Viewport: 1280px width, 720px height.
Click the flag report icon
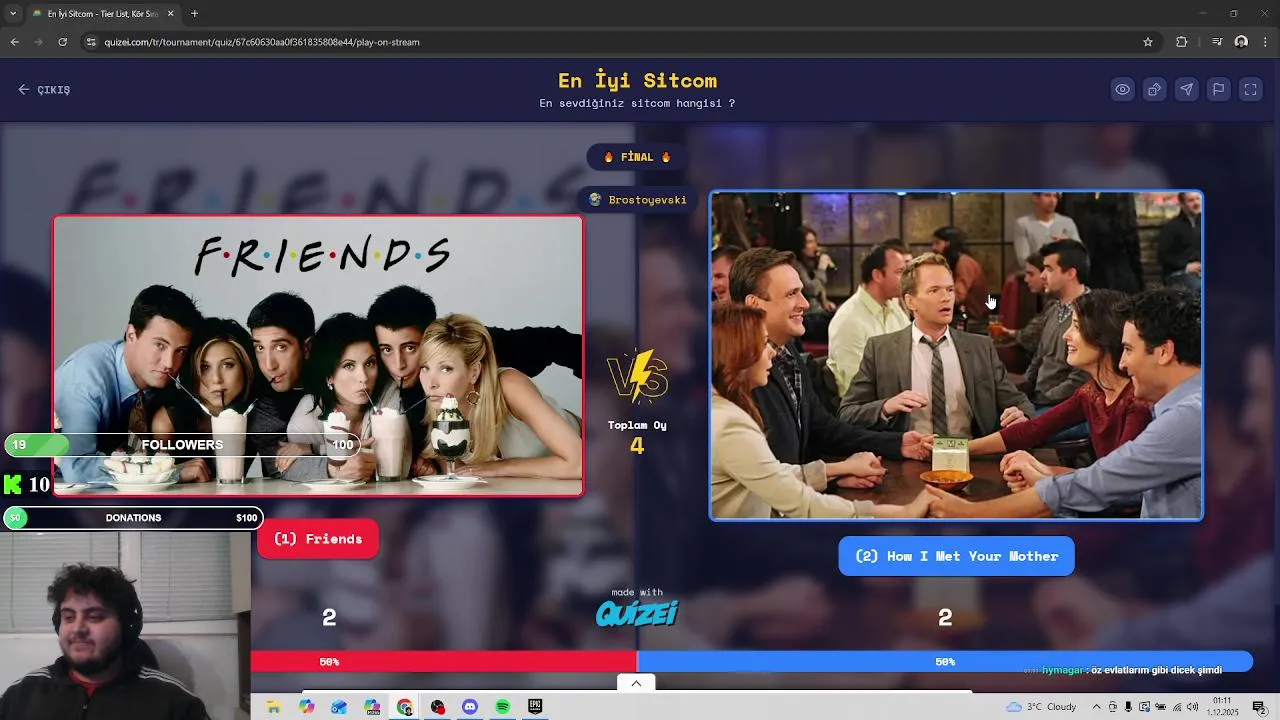pos(1218,89)
